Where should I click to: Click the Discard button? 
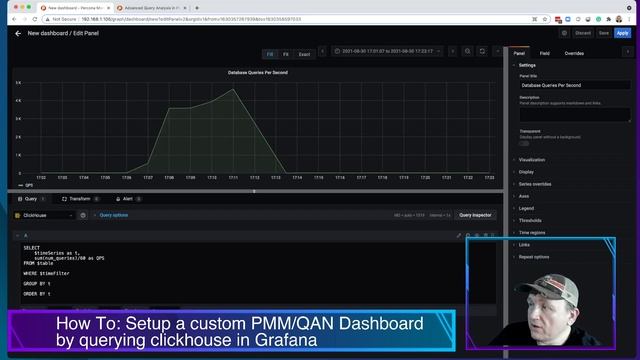[583, 33]
